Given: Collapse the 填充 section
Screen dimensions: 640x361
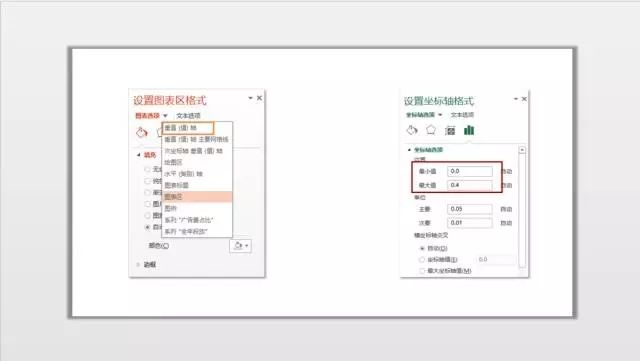Looking at the screenshot, I should (138, 155).
